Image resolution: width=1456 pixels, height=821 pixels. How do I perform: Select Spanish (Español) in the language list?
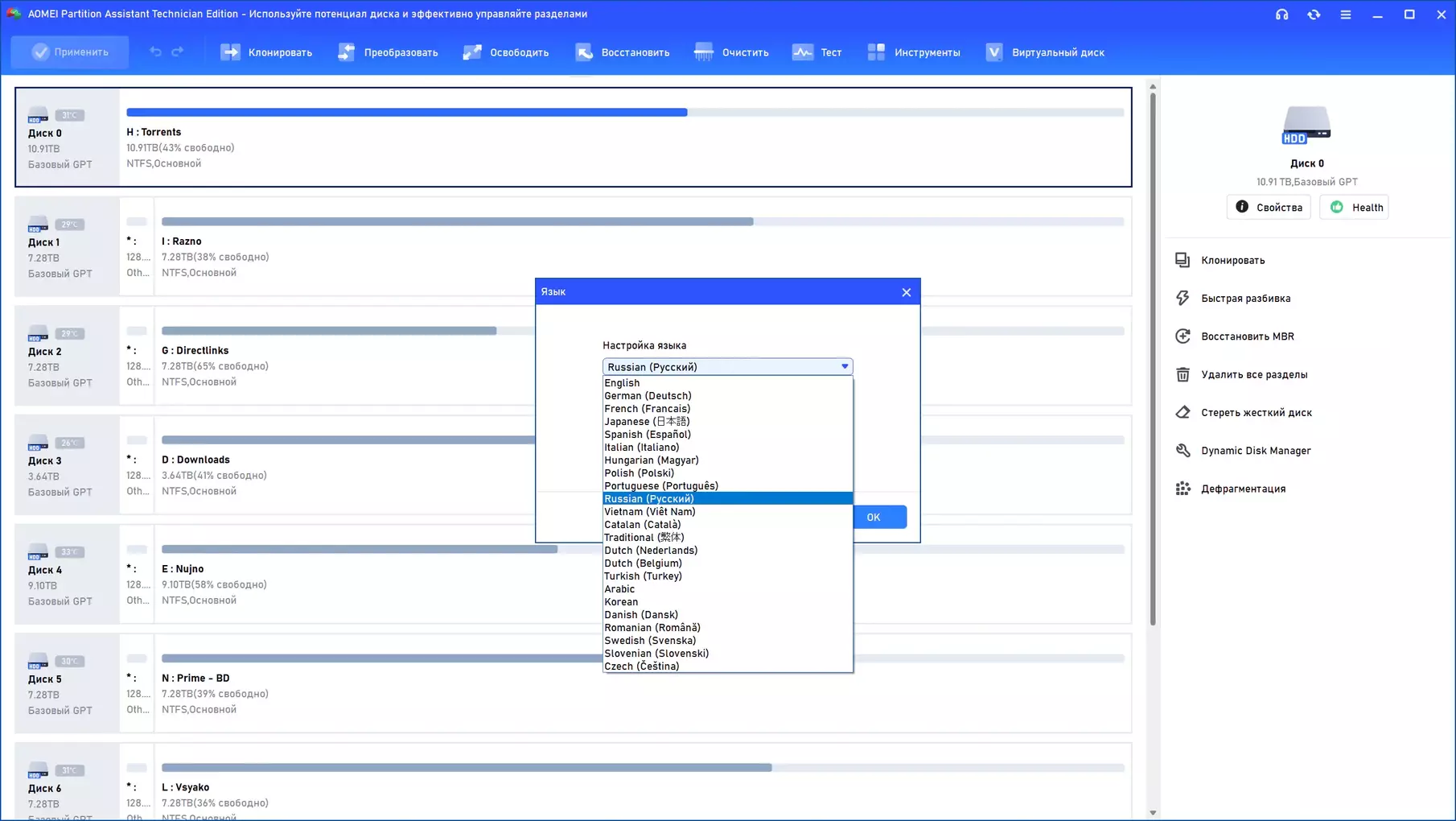click(728, 435)
